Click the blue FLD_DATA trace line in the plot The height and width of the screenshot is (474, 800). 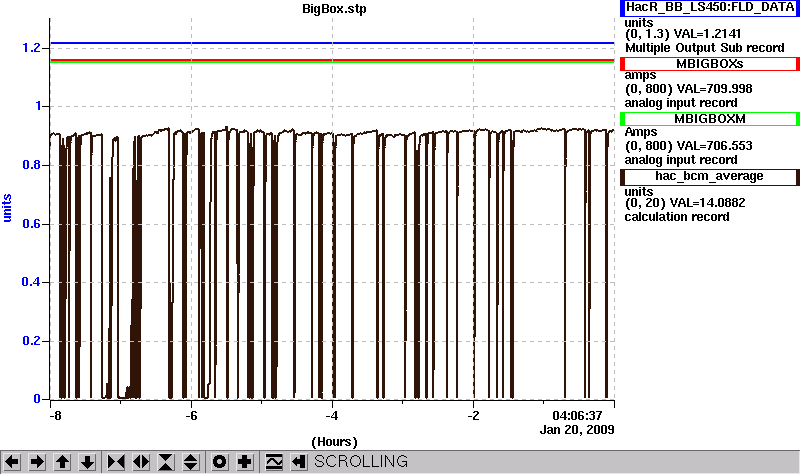pos(332,43)
